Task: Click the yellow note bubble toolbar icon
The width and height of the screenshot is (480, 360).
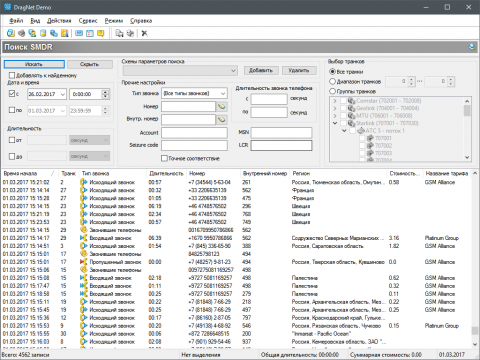Action: (x=100, y=33)
